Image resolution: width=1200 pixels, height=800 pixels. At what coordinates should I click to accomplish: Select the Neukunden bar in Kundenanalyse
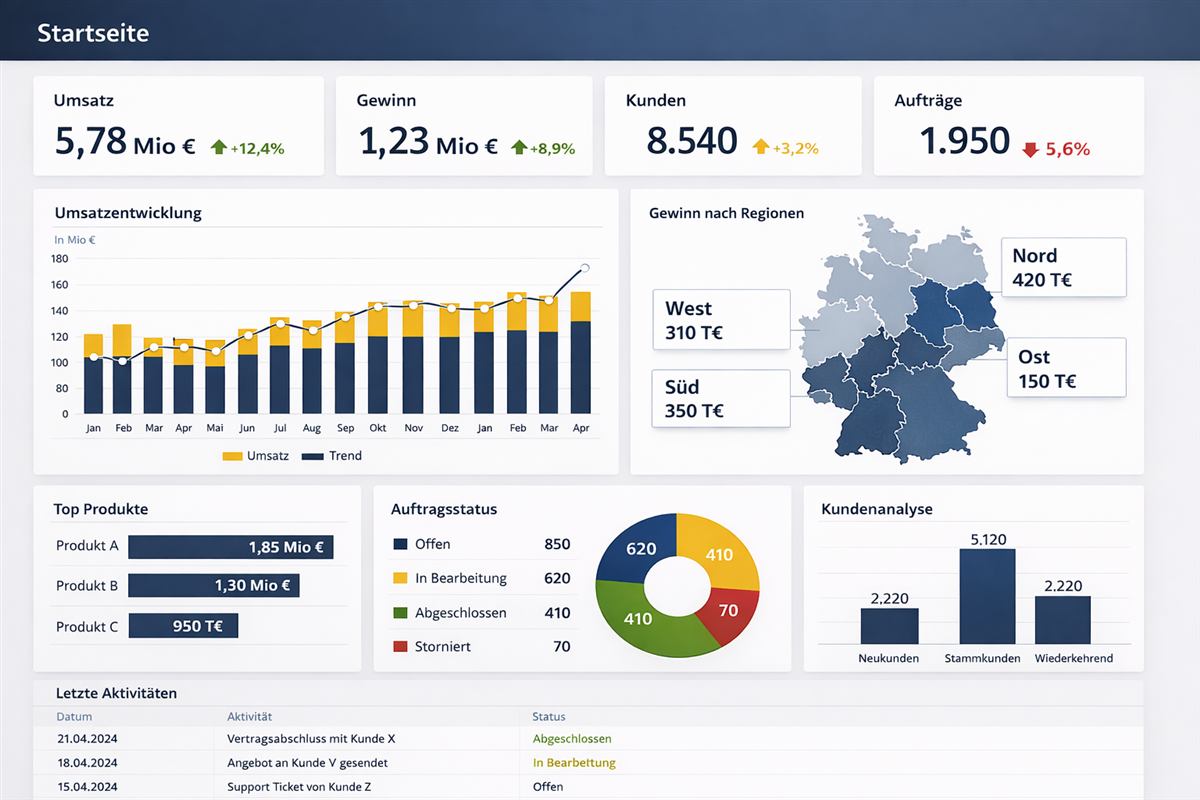tap(889, 626)
